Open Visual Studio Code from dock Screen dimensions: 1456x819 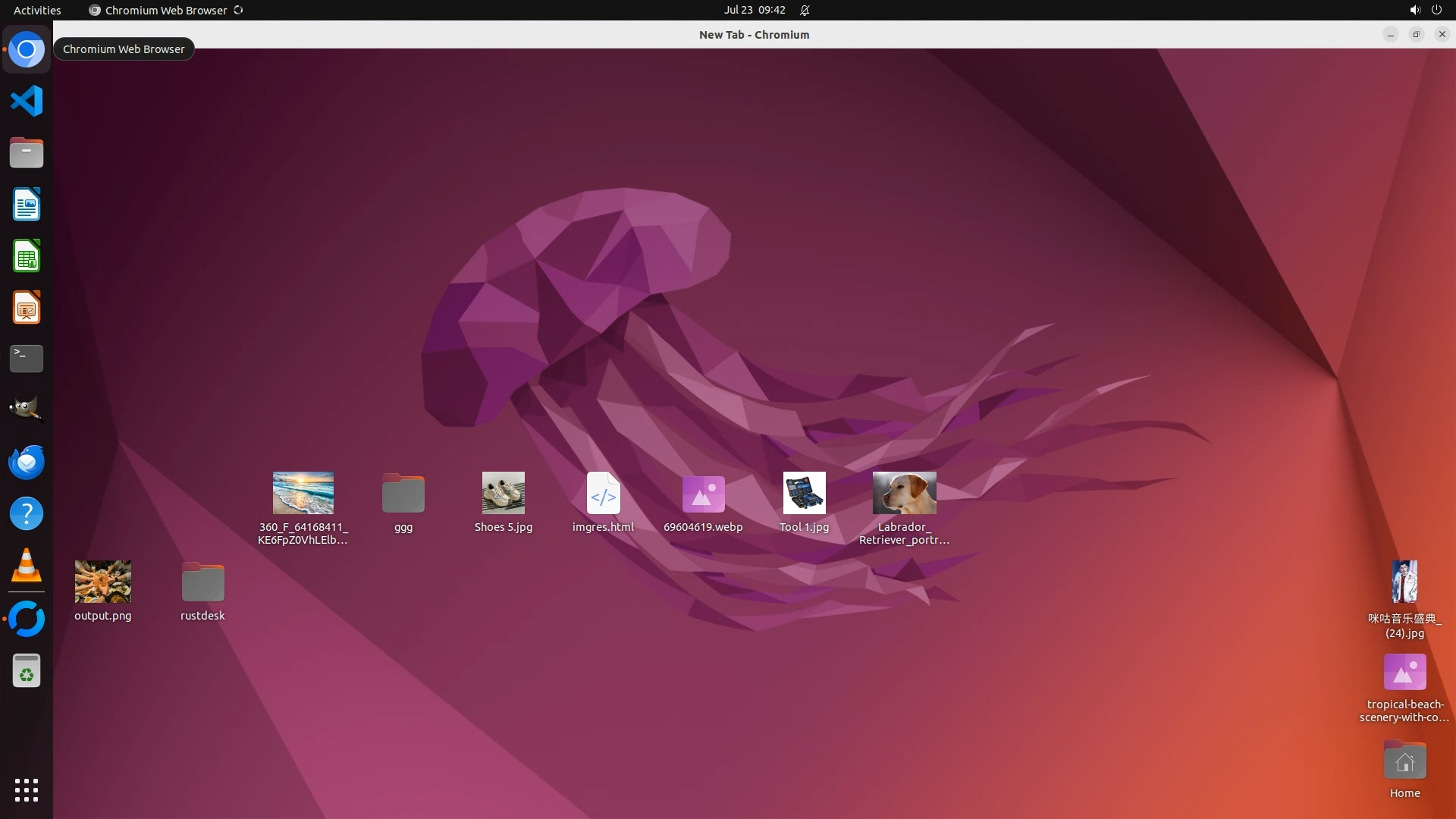(27, 101)
